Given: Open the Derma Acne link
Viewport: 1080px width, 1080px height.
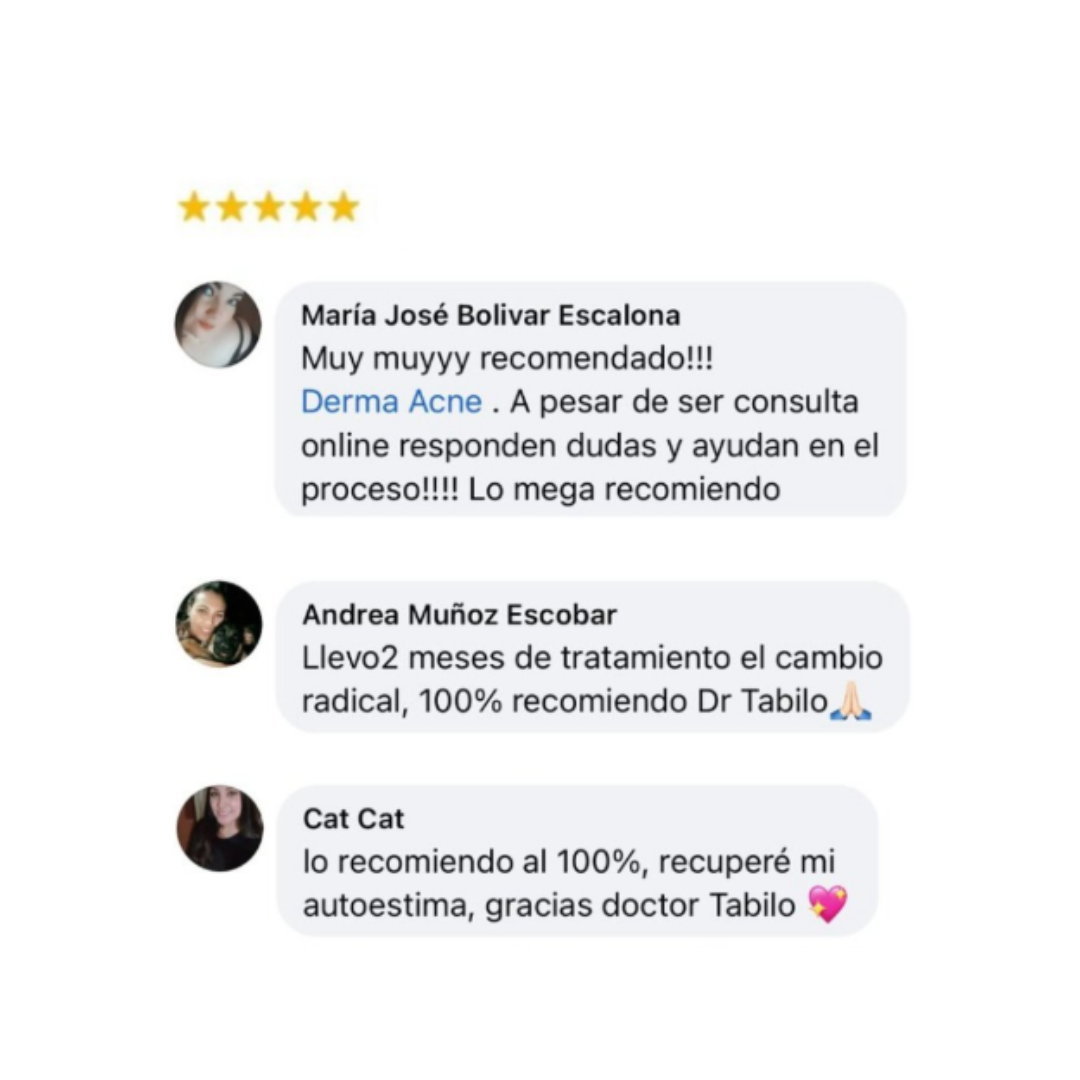Looking at the screenshot, I should pos(391,402).
